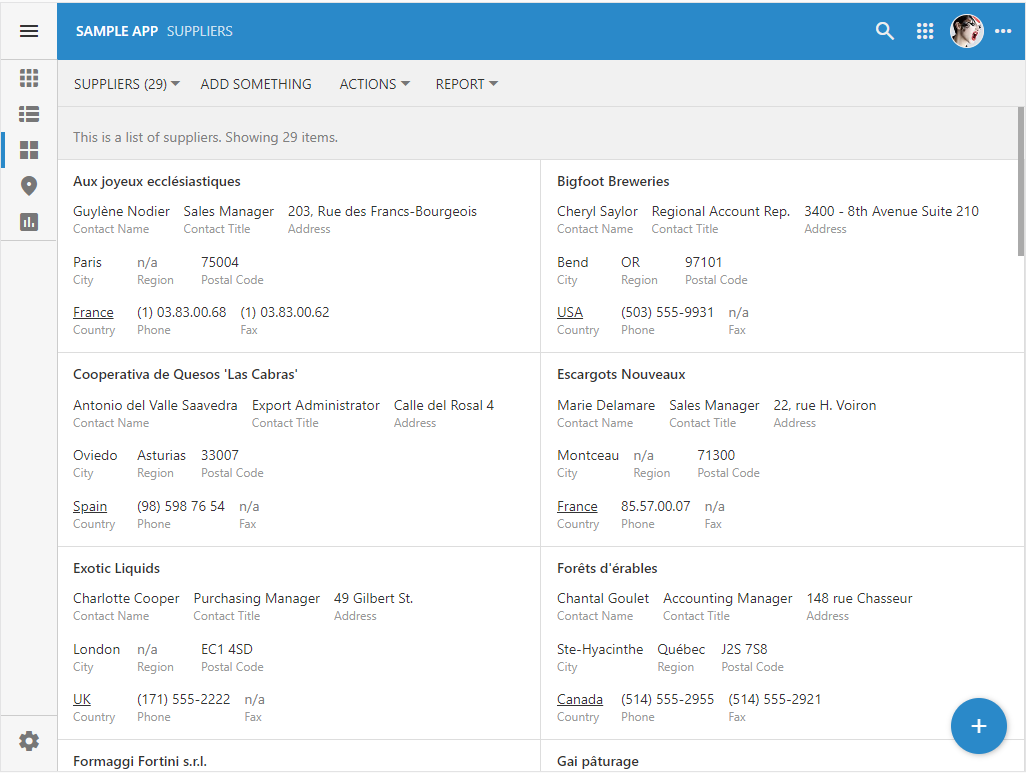Click the address 22, rue H. Voiron
The height and width of the screenshot is (773, 1026).
click(x=824, y=405)
